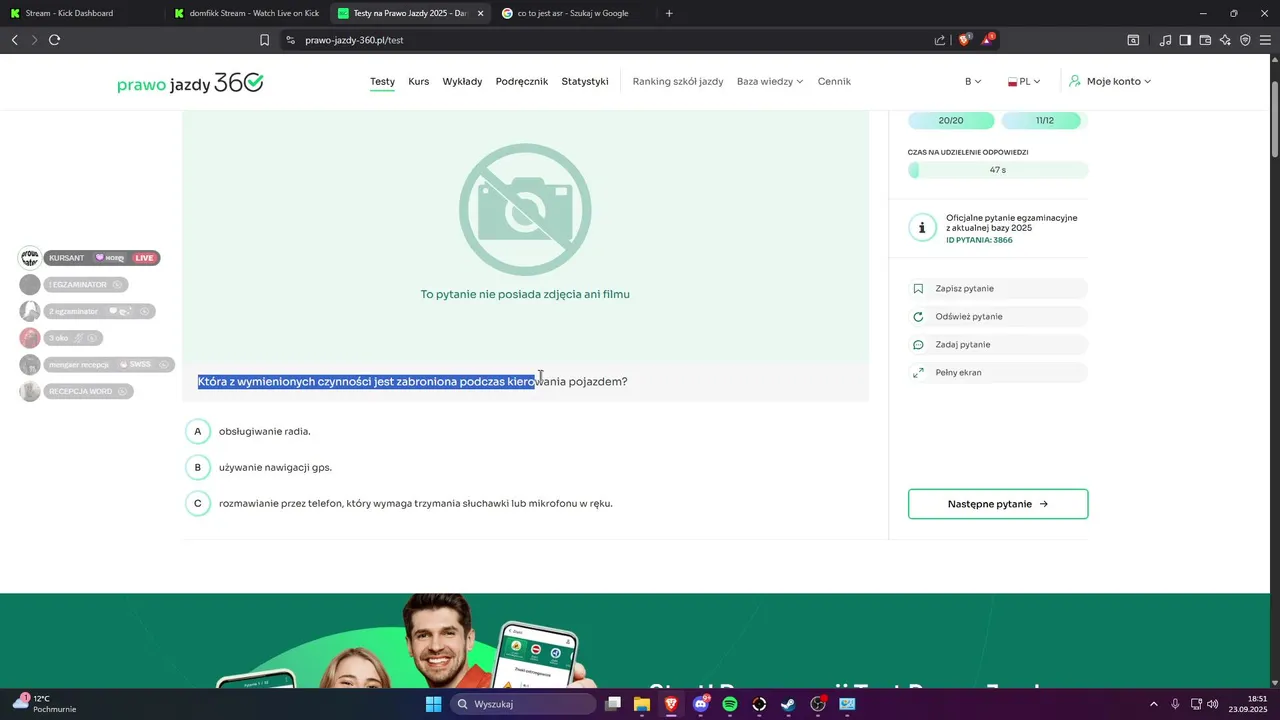The width and height of the screenshot is (1280, 720).
Task: Open the Testy menu item
Action: [382, 82]
